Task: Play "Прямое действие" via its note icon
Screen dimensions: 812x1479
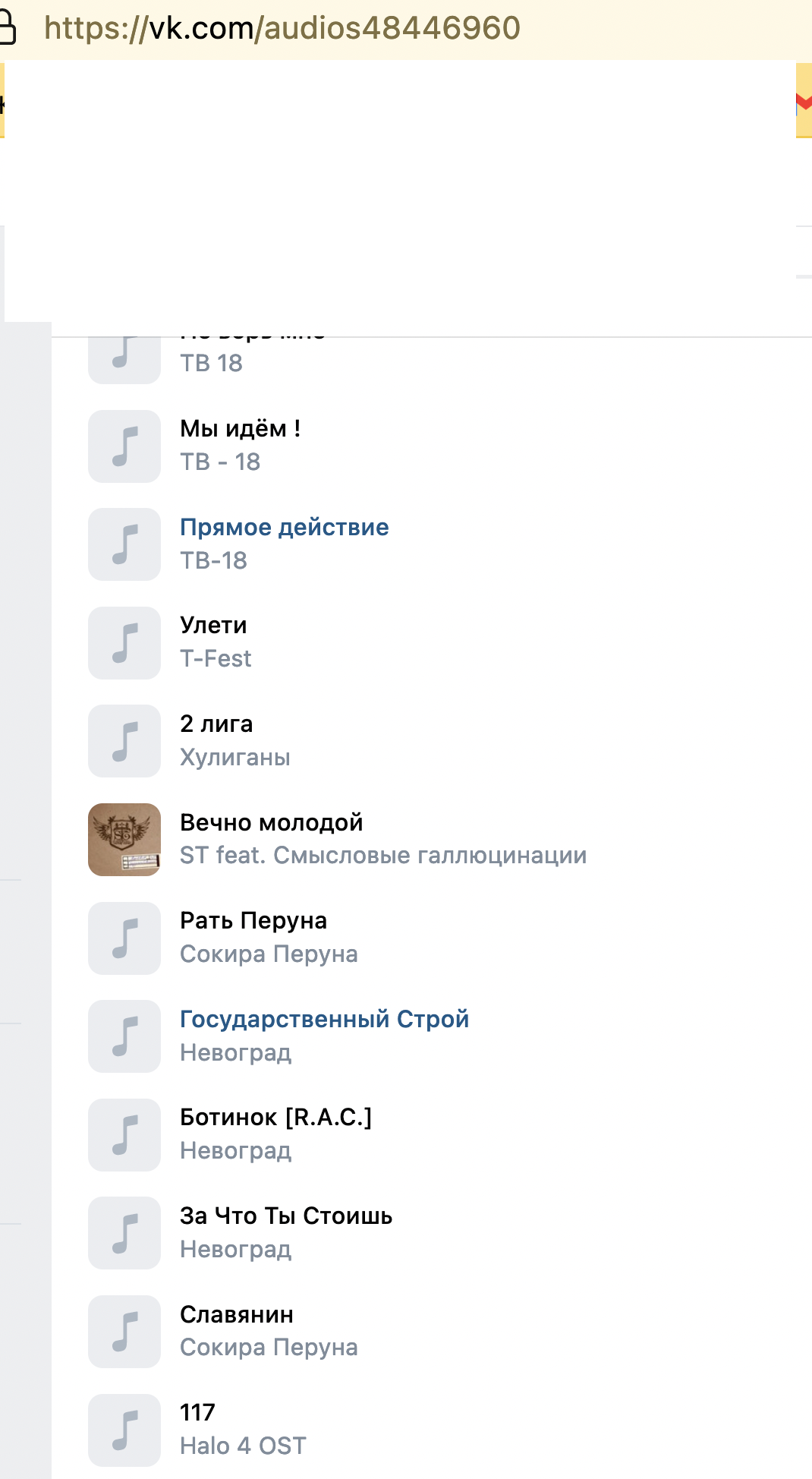Action: (x=124, y=544)
